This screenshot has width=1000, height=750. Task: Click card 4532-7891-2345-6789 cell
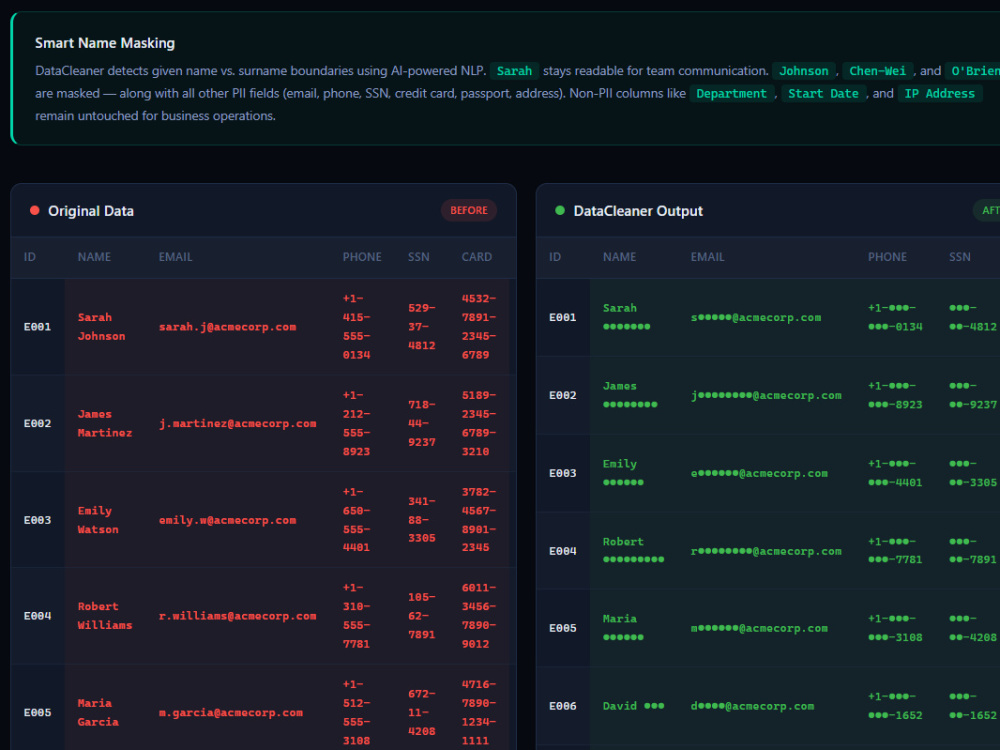(479, 327)
